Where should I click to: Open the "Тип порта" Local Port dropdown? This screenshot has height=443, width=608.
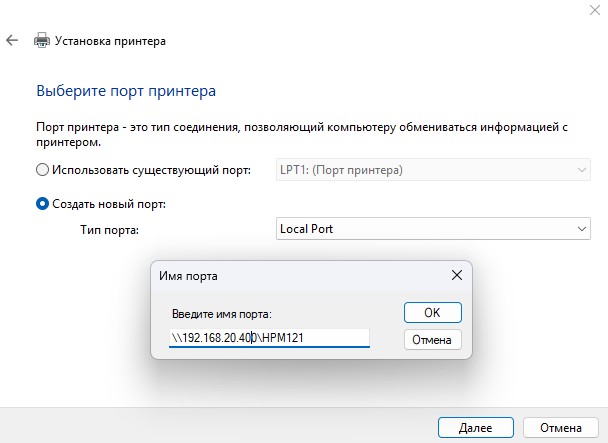[433, 229]
